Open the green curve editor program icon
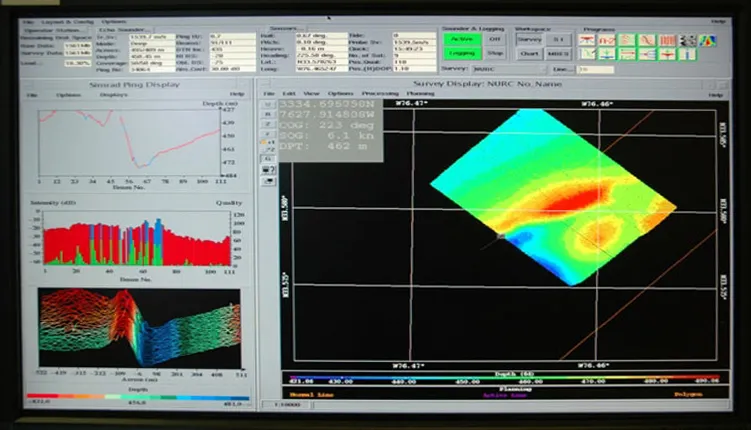751x430 pixels. pyautogui.click(x=586, y=54)
